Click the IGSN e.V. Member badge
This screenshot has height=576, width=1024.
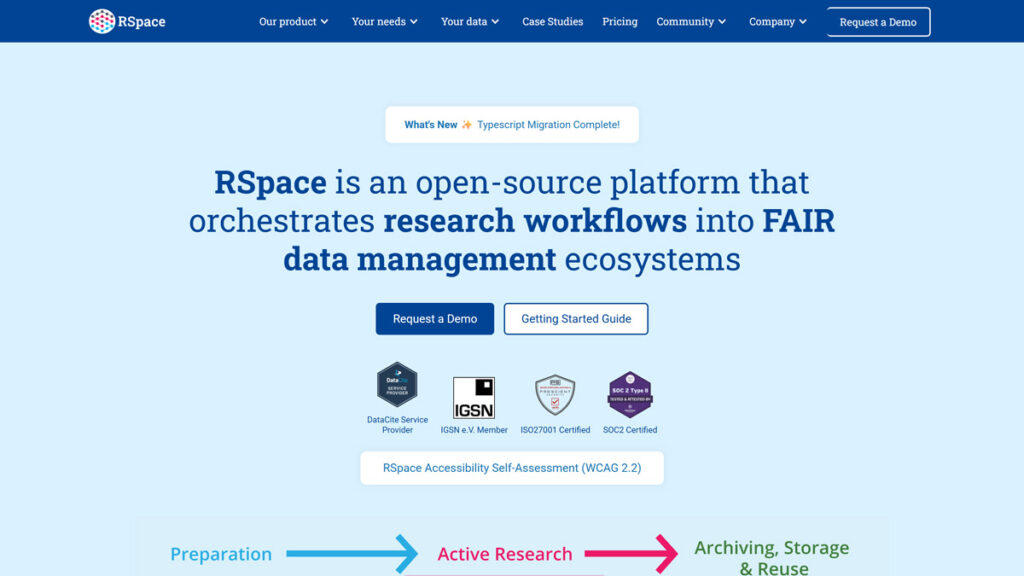[472, 398]
